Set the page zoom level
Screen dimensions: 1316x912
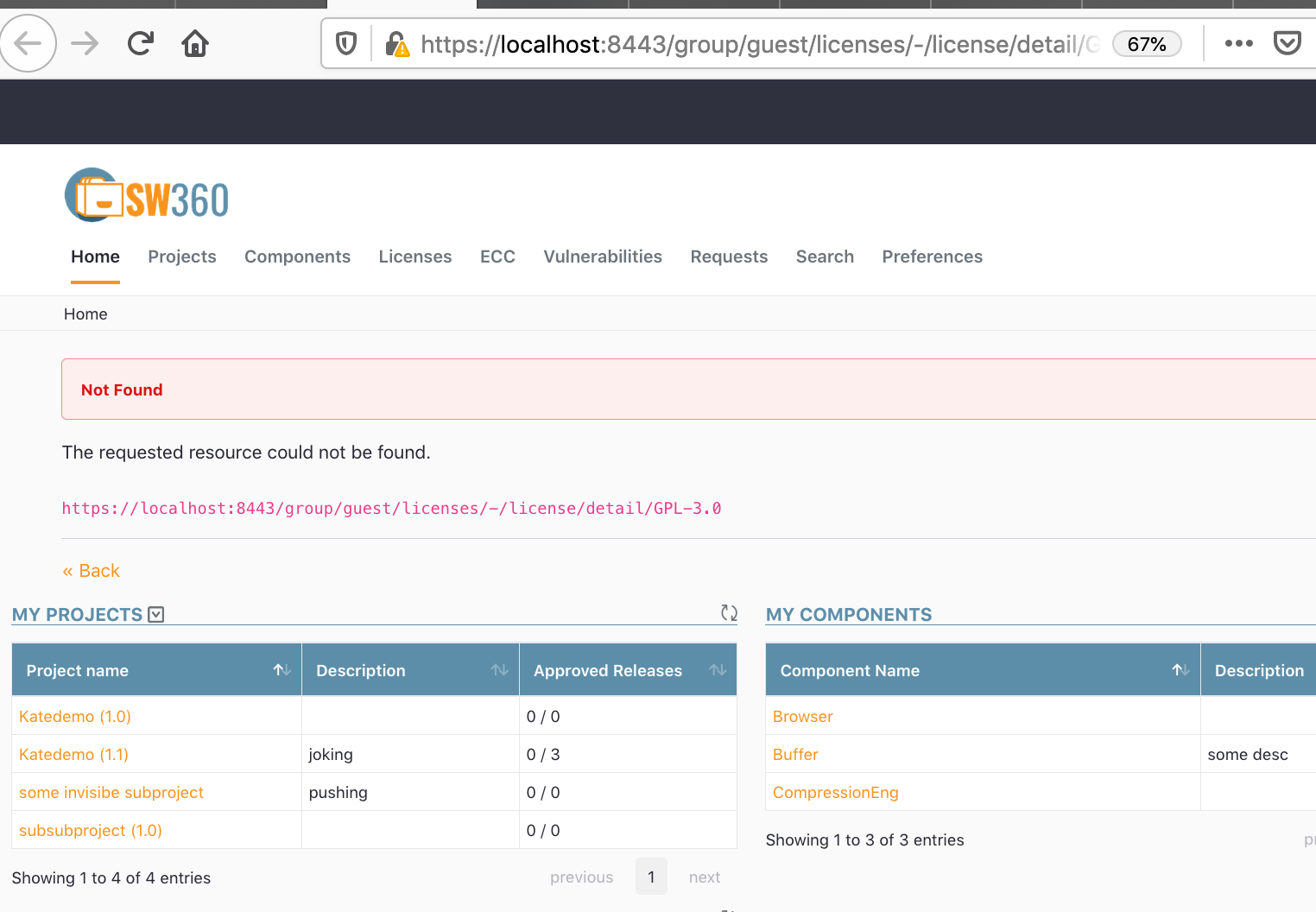(1147, 43)
